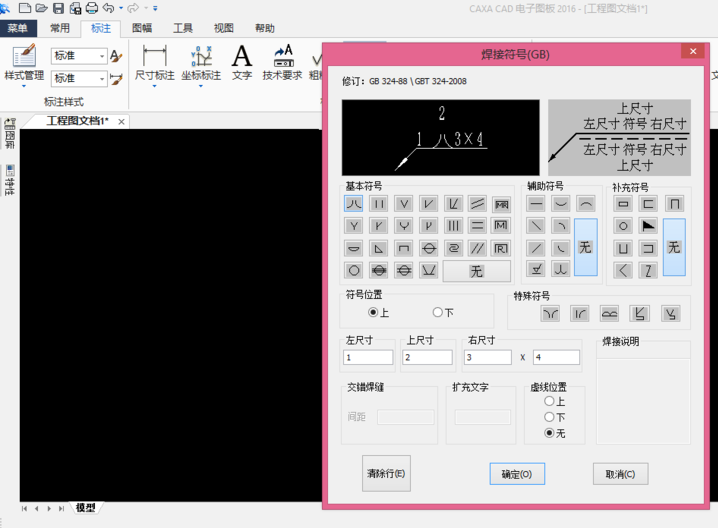718x528 pixels.
Task: Click the Print icon in quick access toolbar
Action: [92, 8]
